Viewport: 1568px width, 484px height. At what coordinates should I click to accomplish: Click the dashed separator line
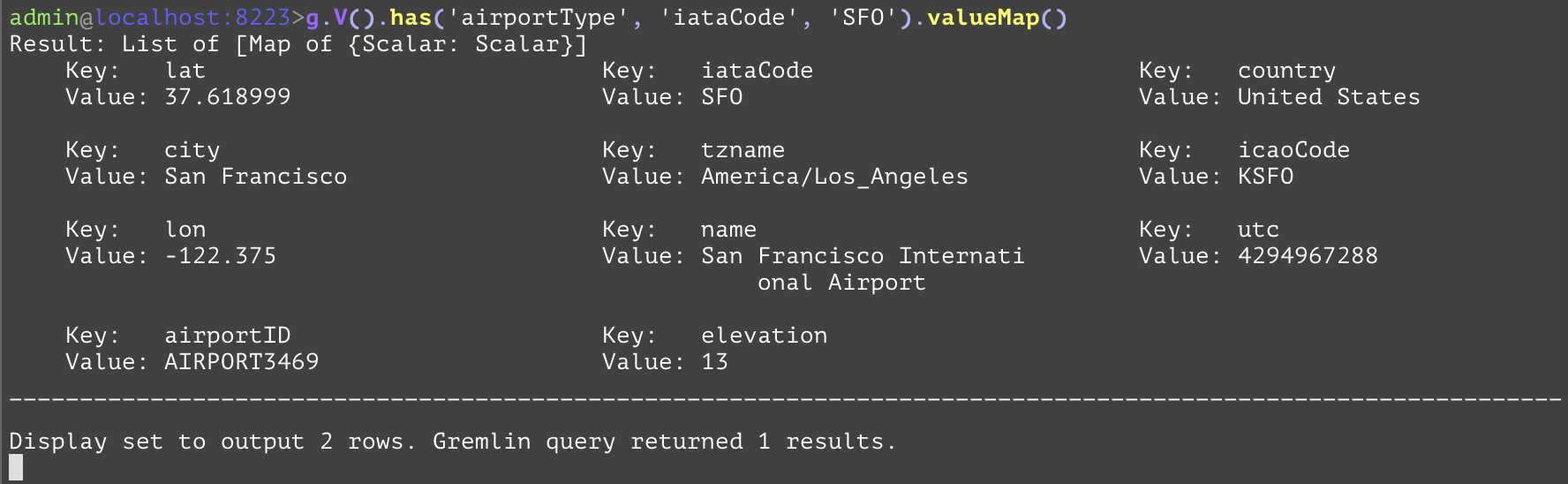click(784, 402)
